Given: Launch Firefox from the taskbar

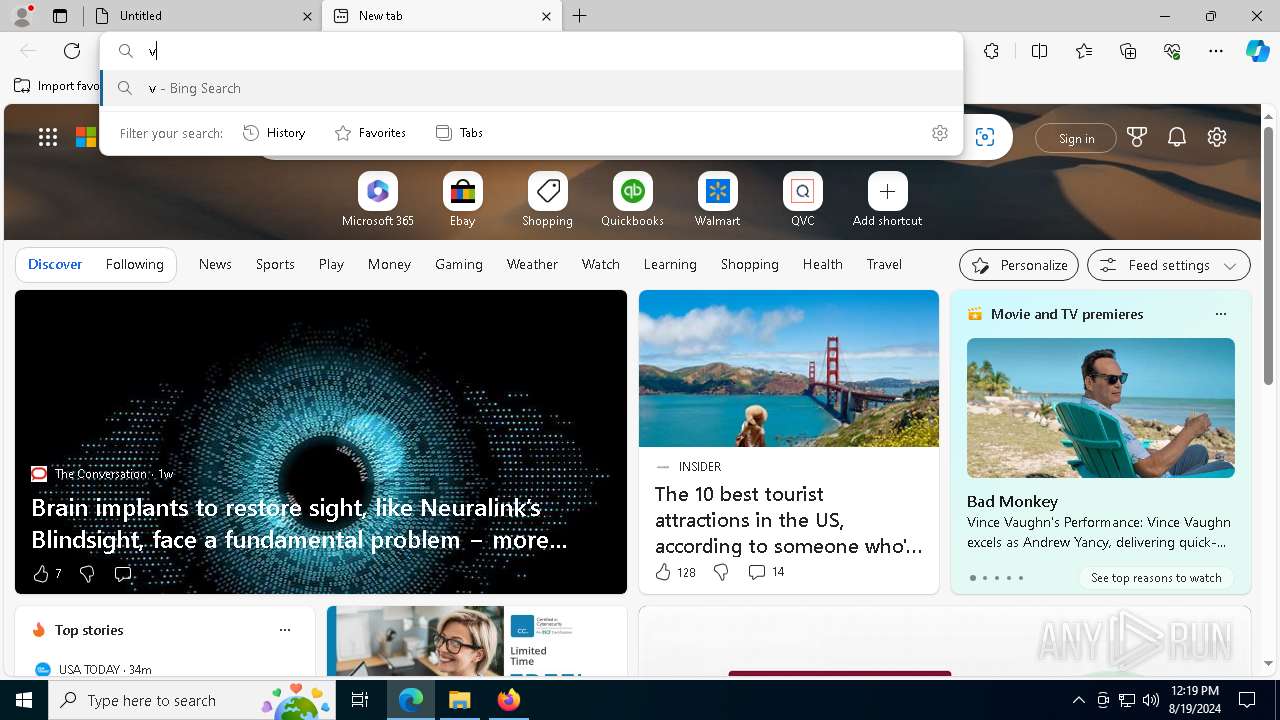Looking at the screenshot, I should point(508,700).
